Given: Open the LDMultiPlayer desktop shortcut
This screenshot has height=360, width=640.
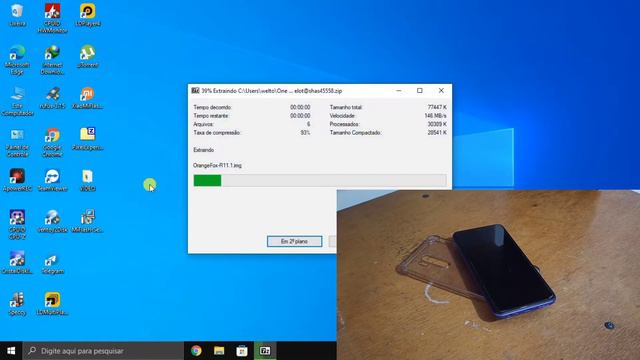Looking at the screenshot, I should tap(52, 304).
